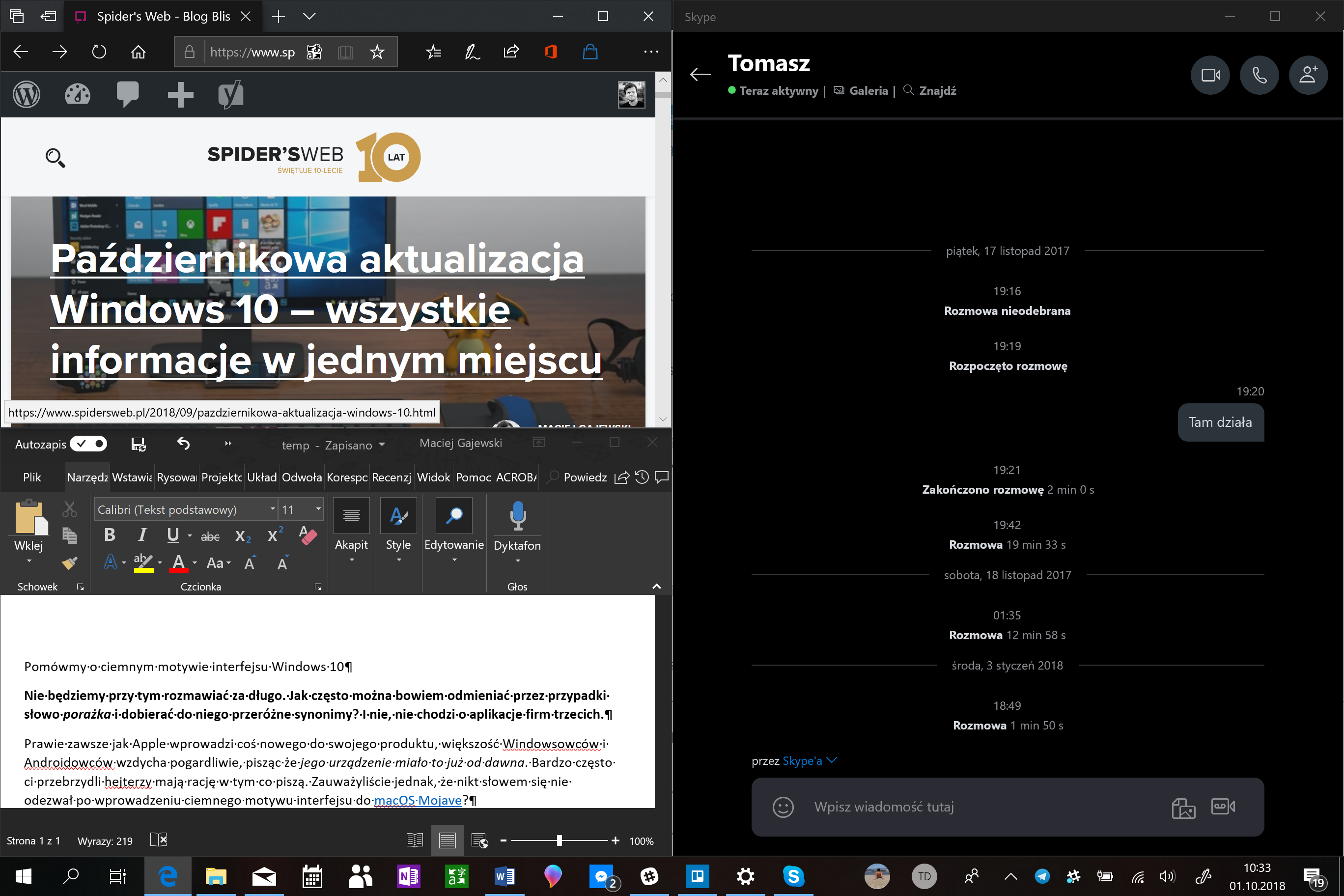Open the Pomoc ribbon tab
This screenshot has width=1344, height=896.
(473, 477)
